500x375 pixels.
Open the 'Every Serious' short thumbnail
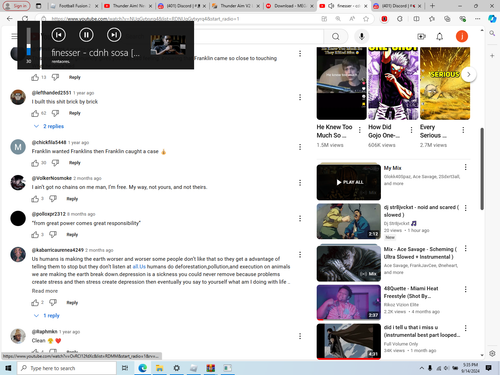click(x=445, y=83)
